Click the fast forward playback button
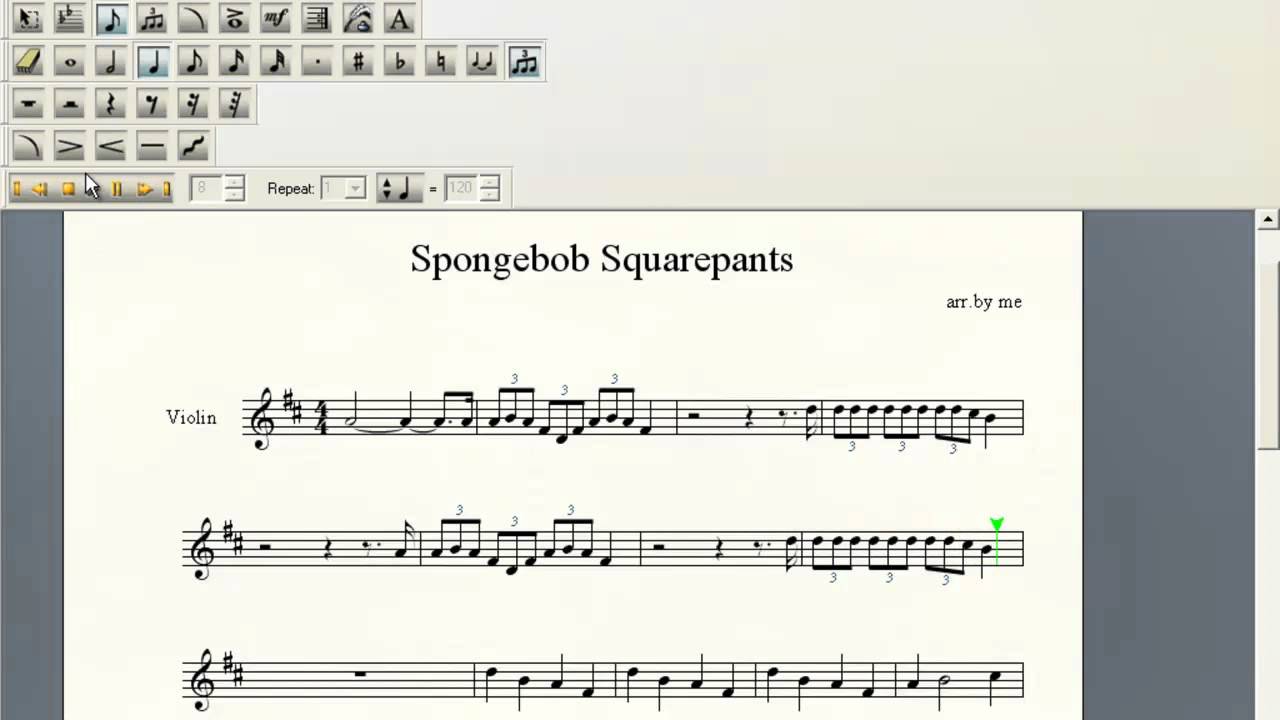This screenshot has width=1280, height=720. (x=144, y=189)
